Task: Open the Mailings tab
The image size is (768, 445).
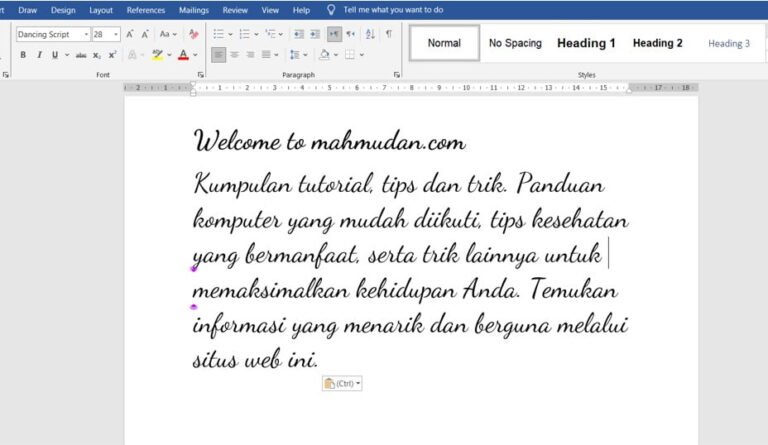Action: point(193,10)
